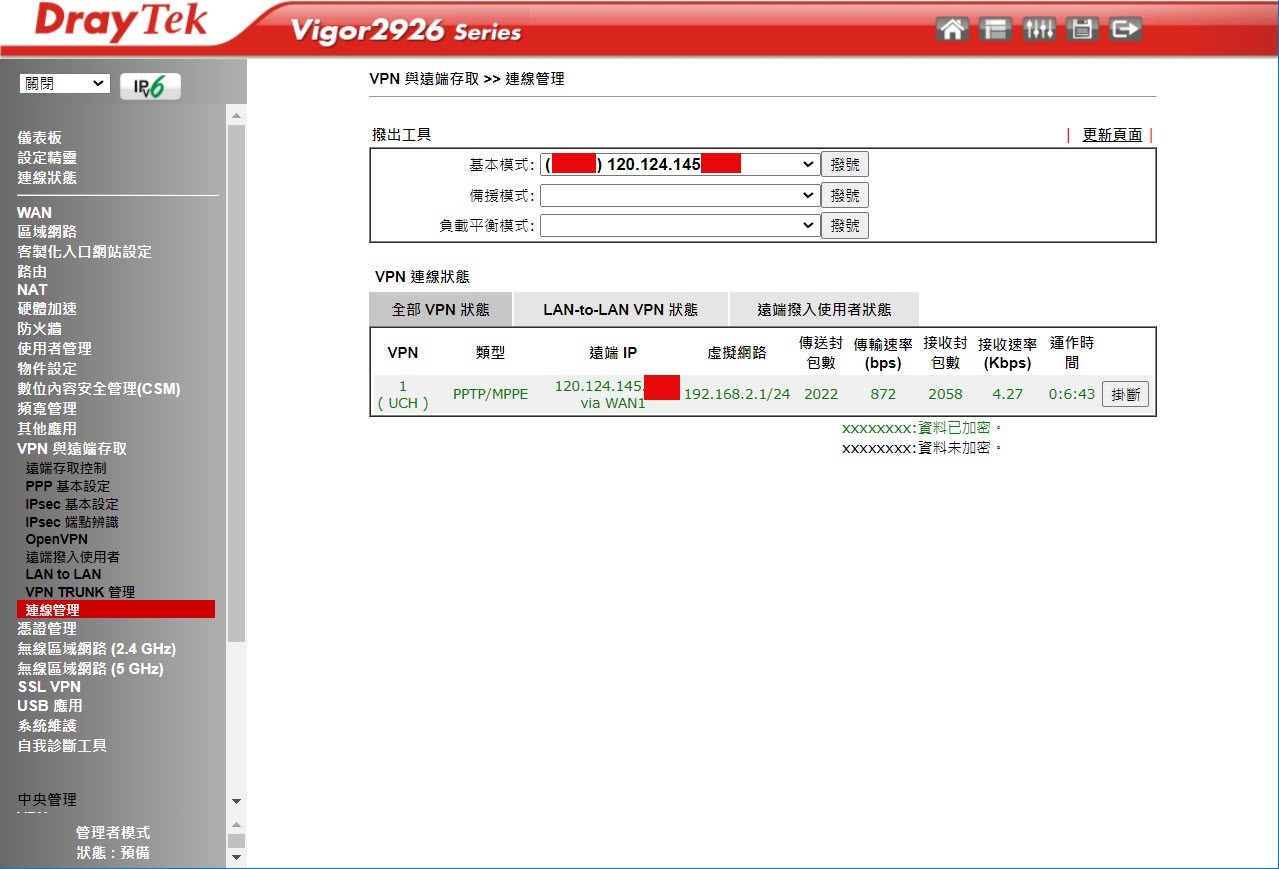This screenshot has height=869, width=1279.
Task: Open IPsec 端點辨識 submenu item
Action: 72,522
